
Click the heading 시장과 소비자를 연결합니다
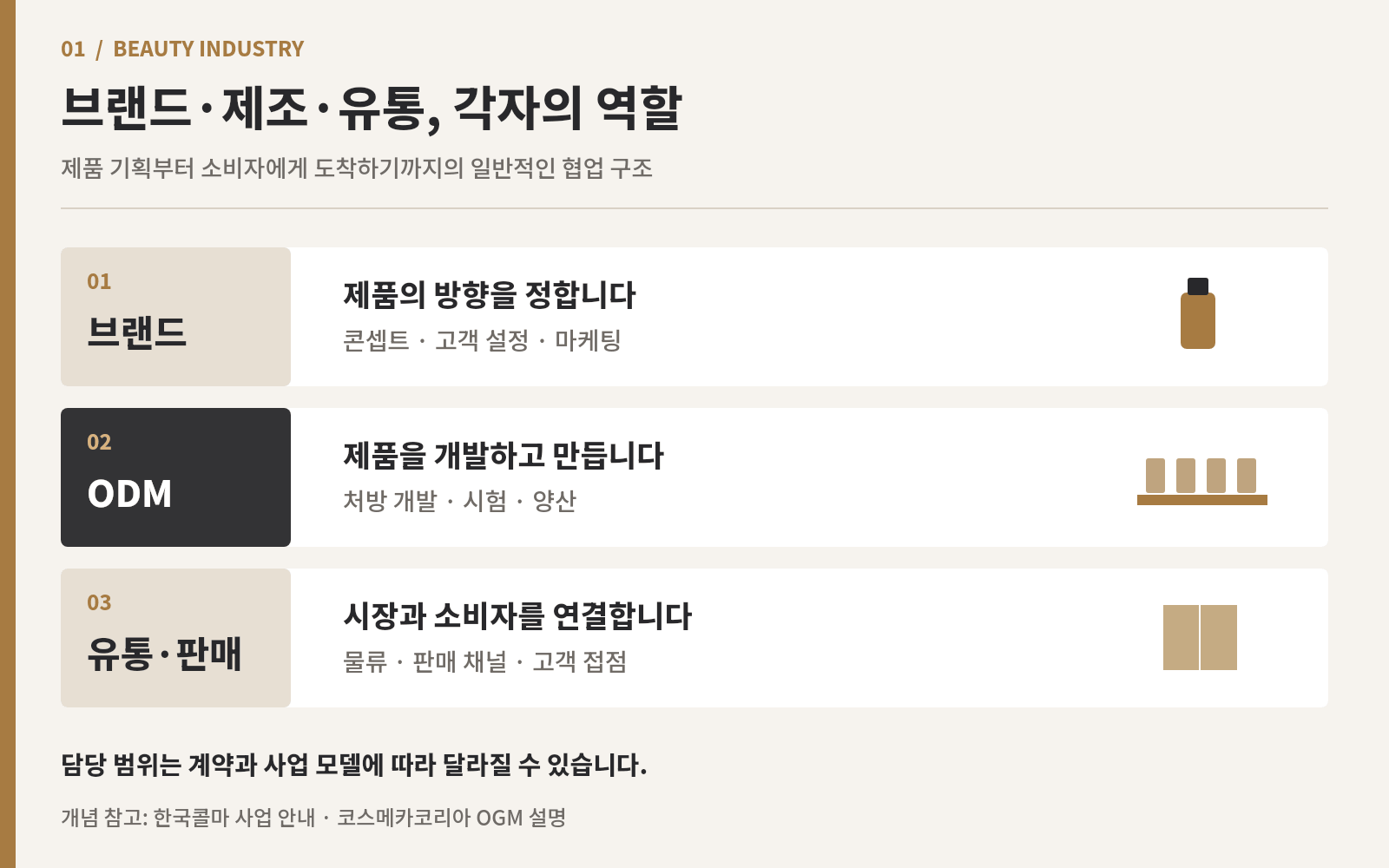(517, 616)
